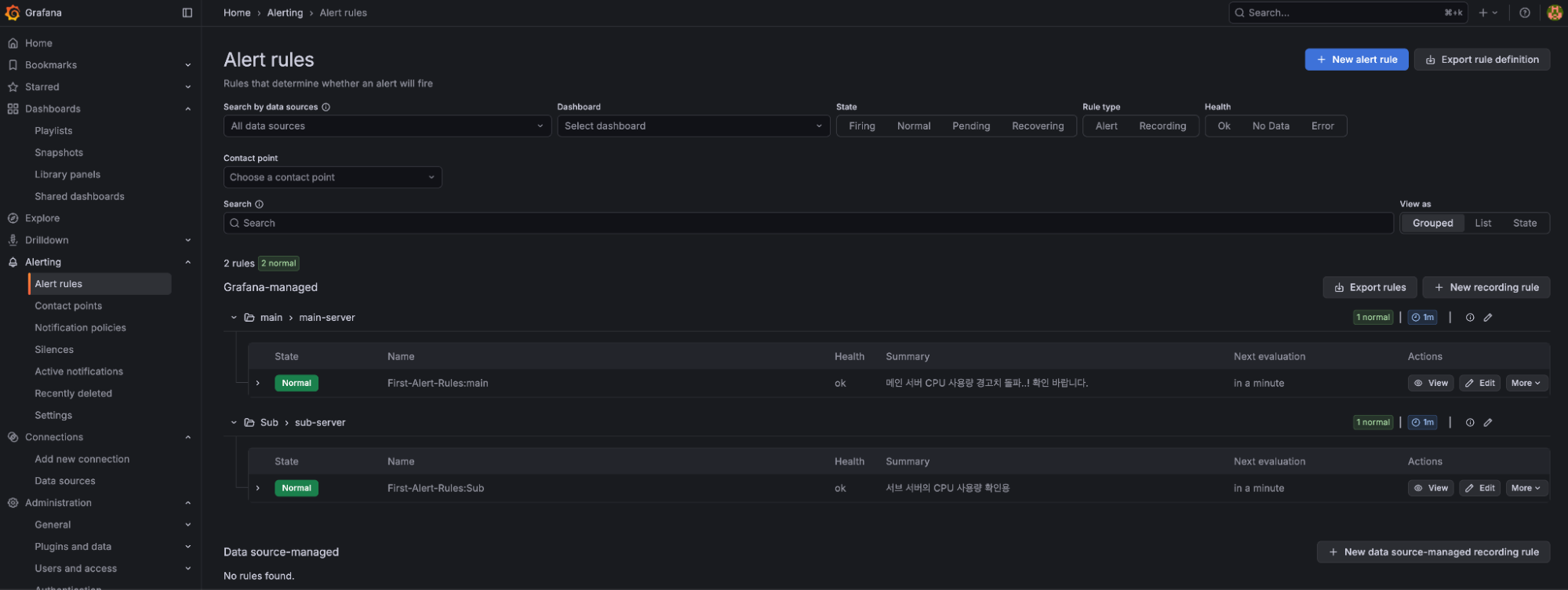
Task: Open More menu for First-Alert-Rules:main
Action: pos(1526,384)
